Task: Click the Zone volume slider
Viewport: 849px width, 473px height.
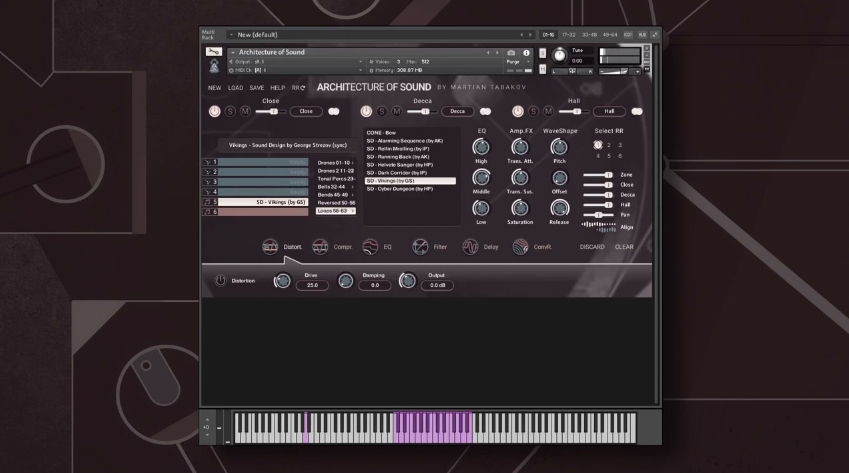Action: click(x=598, y=175)
